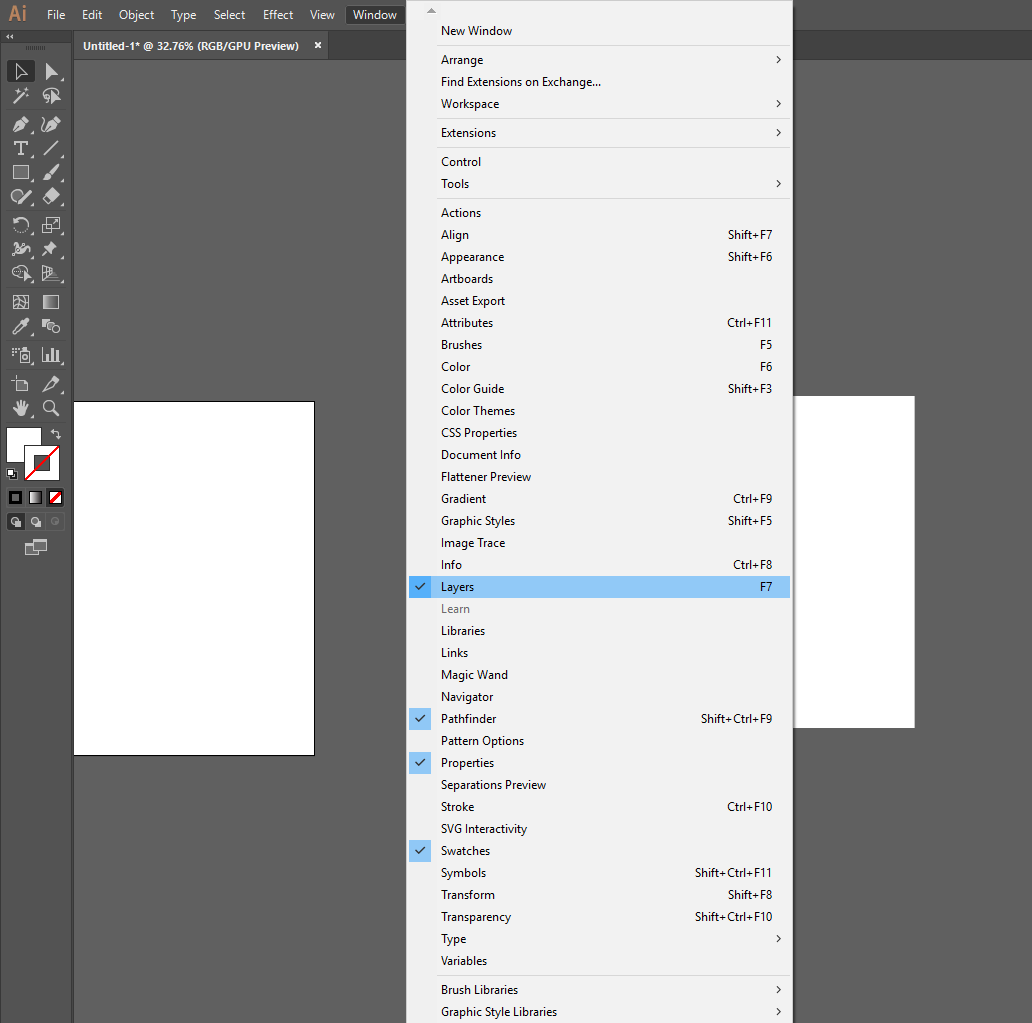
Task: Expand Graphic Style Libraries submenu
Action: [599, 1012]
